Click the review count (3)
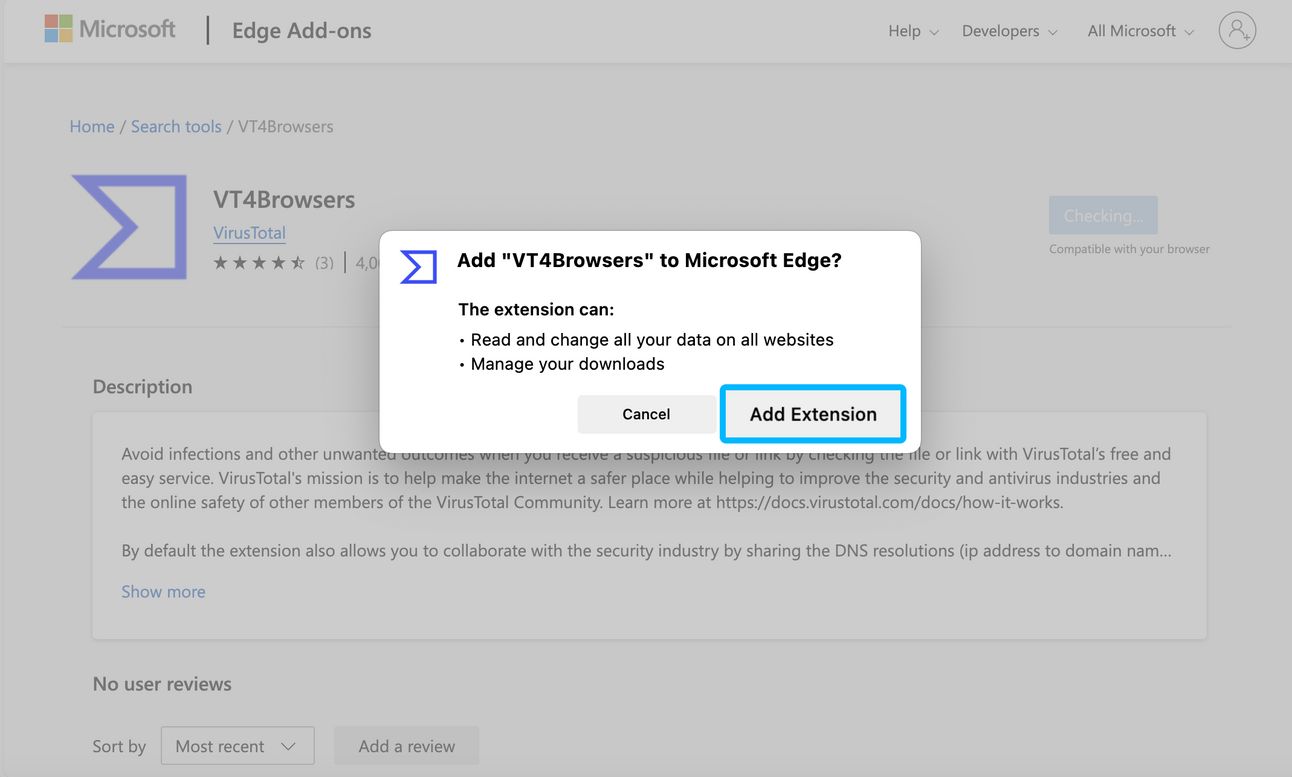 point(324,263)
